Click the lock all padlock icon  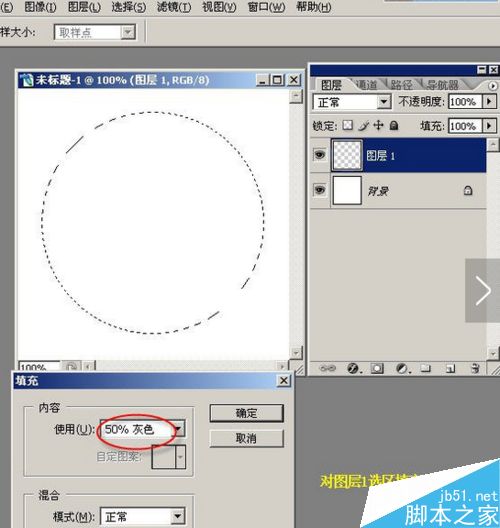pyautogui.click(x=394, y=126)
